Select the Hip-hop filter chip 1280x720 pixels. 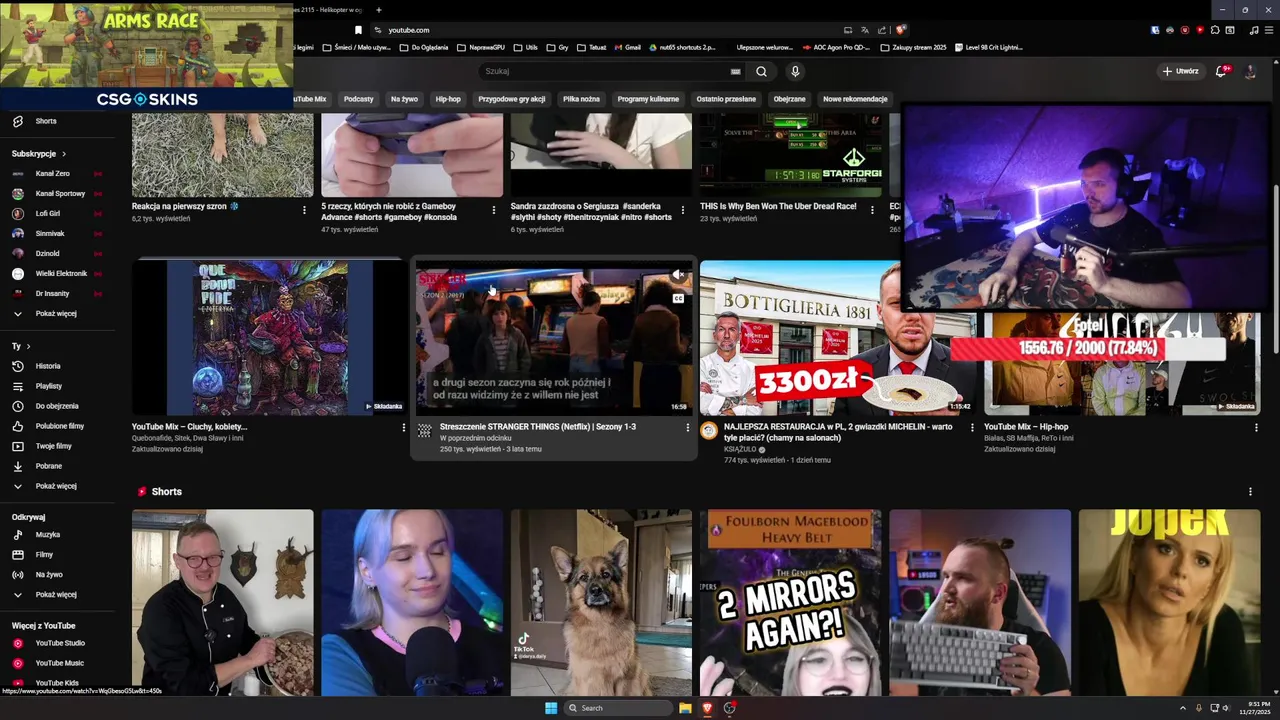pos(448,99)
